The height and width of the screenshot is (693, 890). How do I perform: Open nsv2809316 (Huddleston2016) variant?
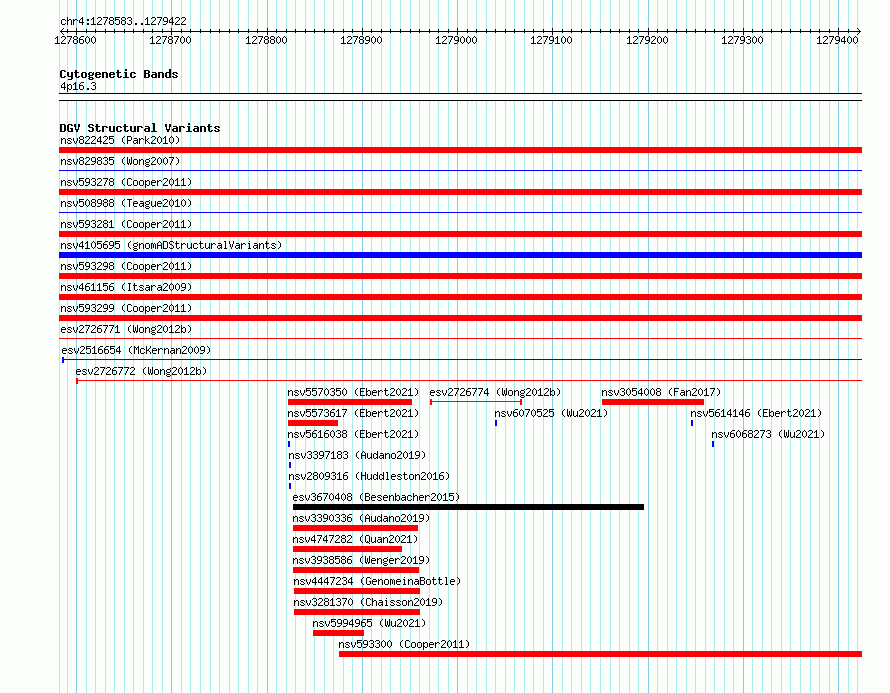click(x=369, y=476)
